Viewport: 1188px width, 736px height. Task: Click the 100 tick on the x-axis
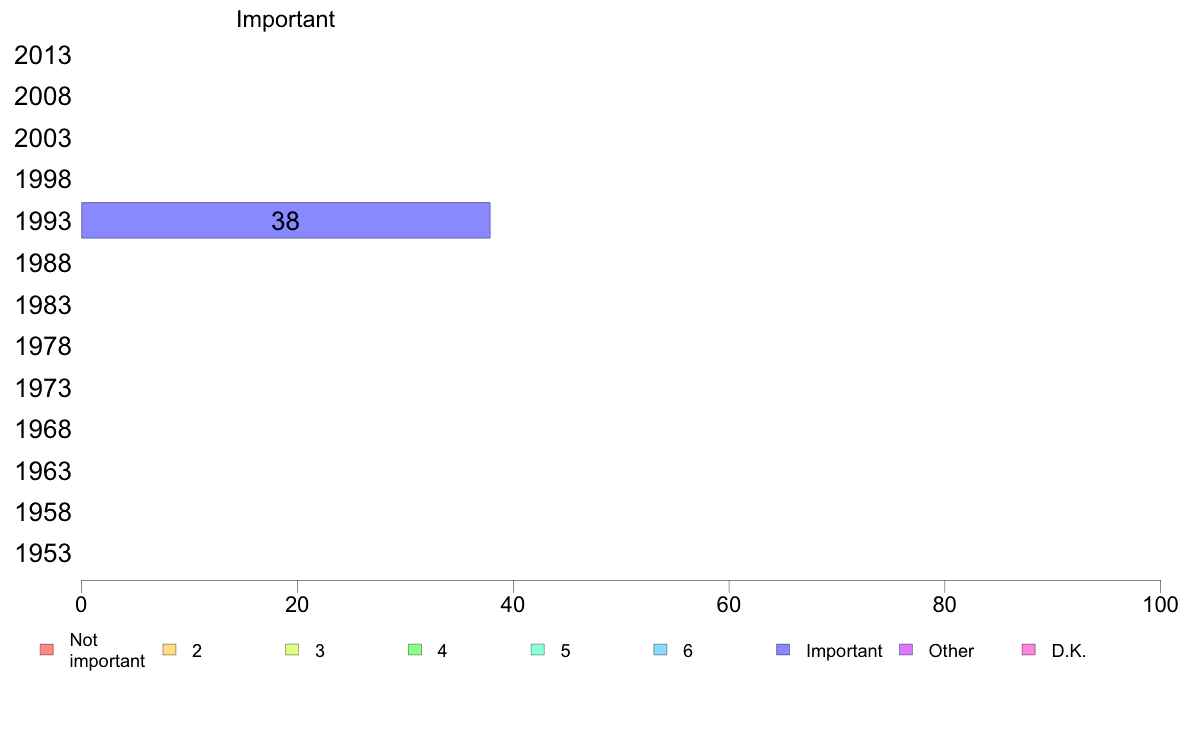[x=1160, y=604]
